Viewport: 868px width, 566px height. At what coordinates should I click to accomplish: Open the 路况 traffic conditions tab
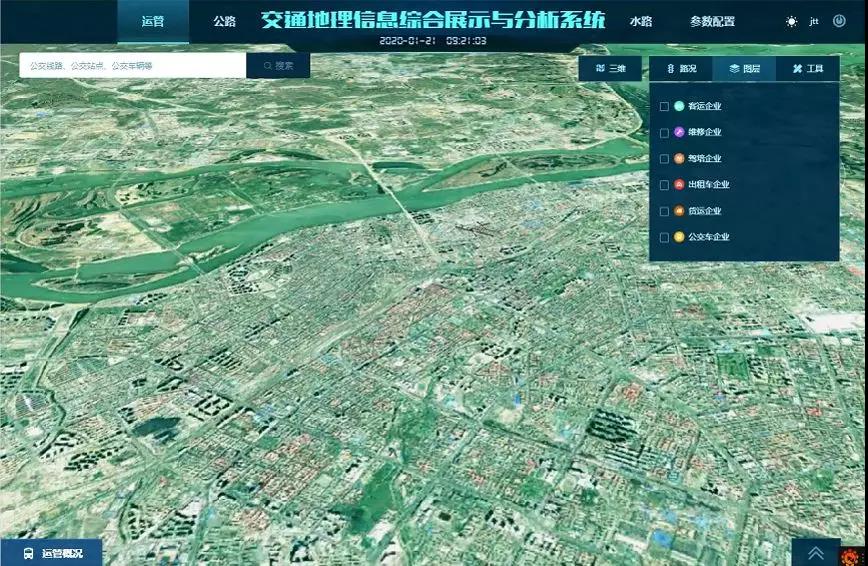coord(681,69)
